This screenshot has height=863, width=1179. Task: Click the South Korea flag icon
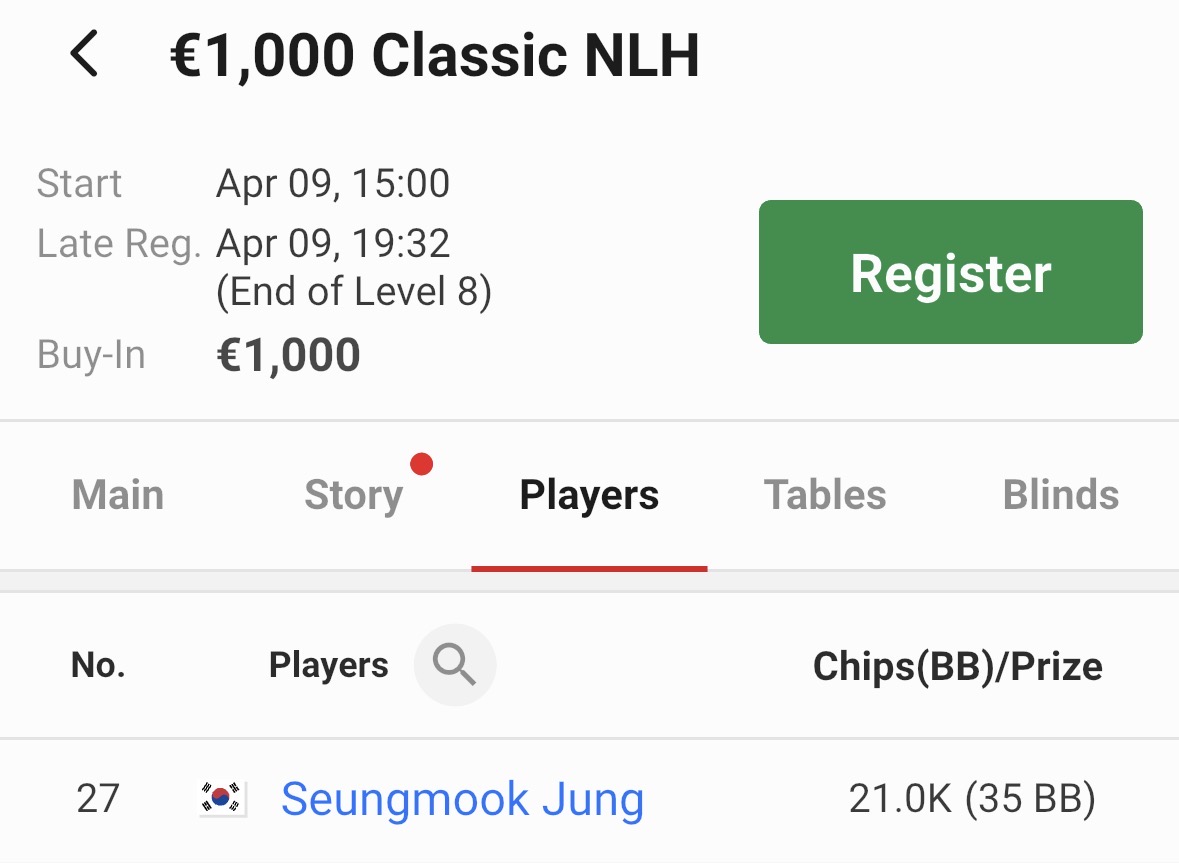222,799
